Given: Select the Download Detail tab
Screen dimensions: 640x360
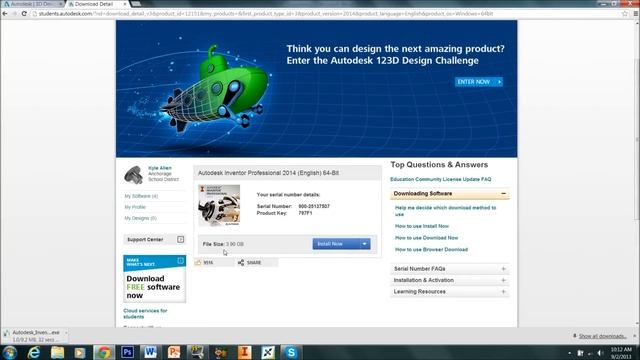Looking at the screenshot, I should pyautogui.click(x=97, y=4).
